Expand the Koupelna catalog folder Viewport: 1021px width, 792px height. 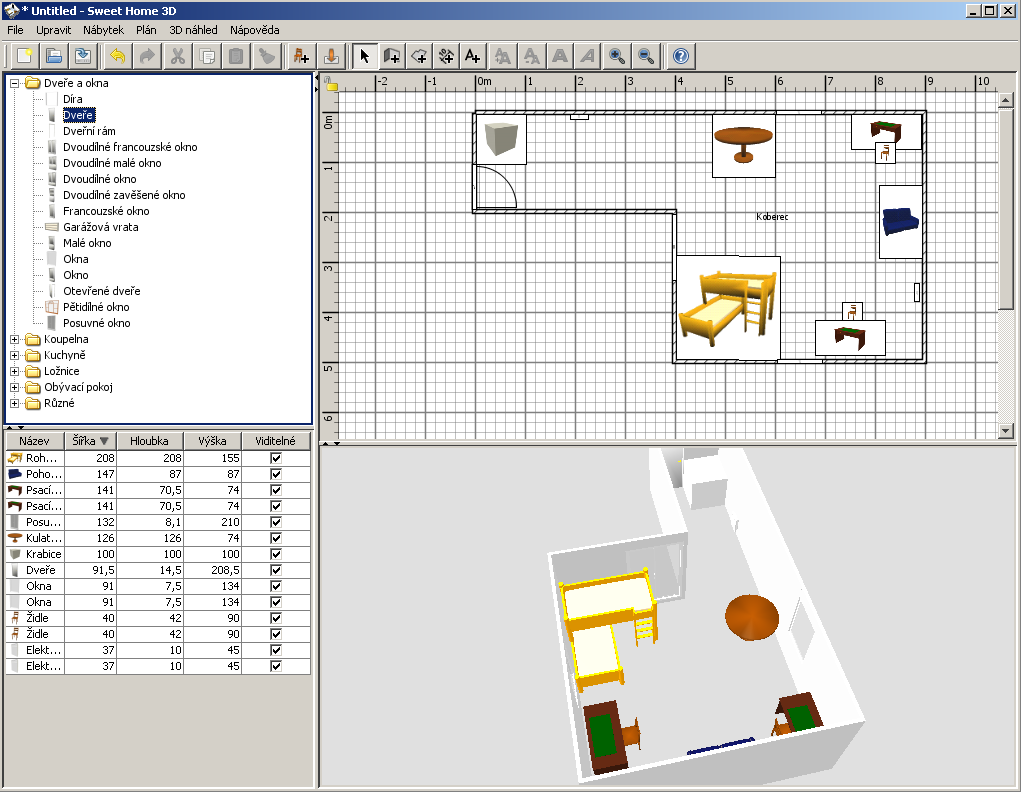(x=15, y=339)
